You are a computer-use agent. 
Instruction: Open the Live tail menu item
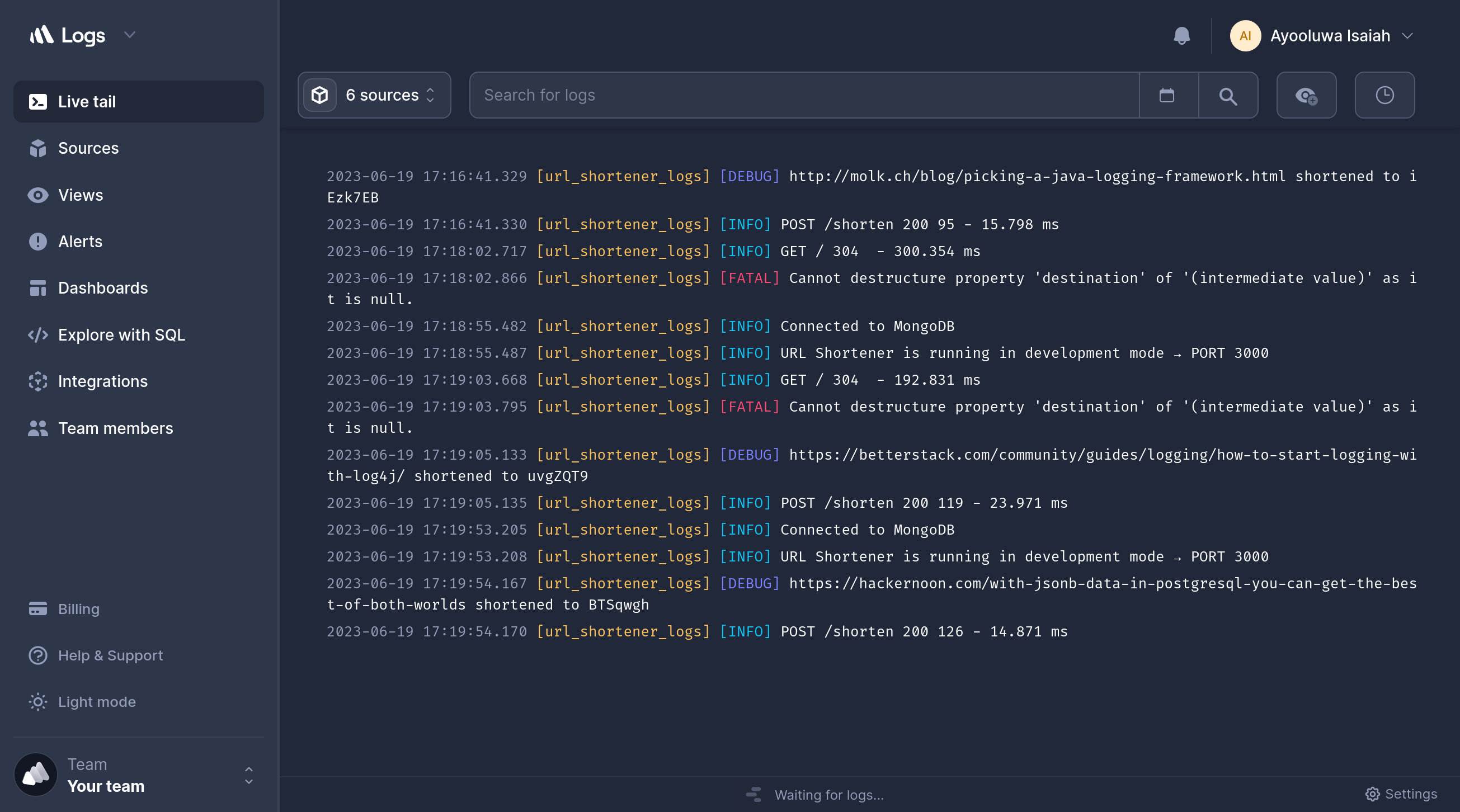pyautogui.click(x=139, y=101)
